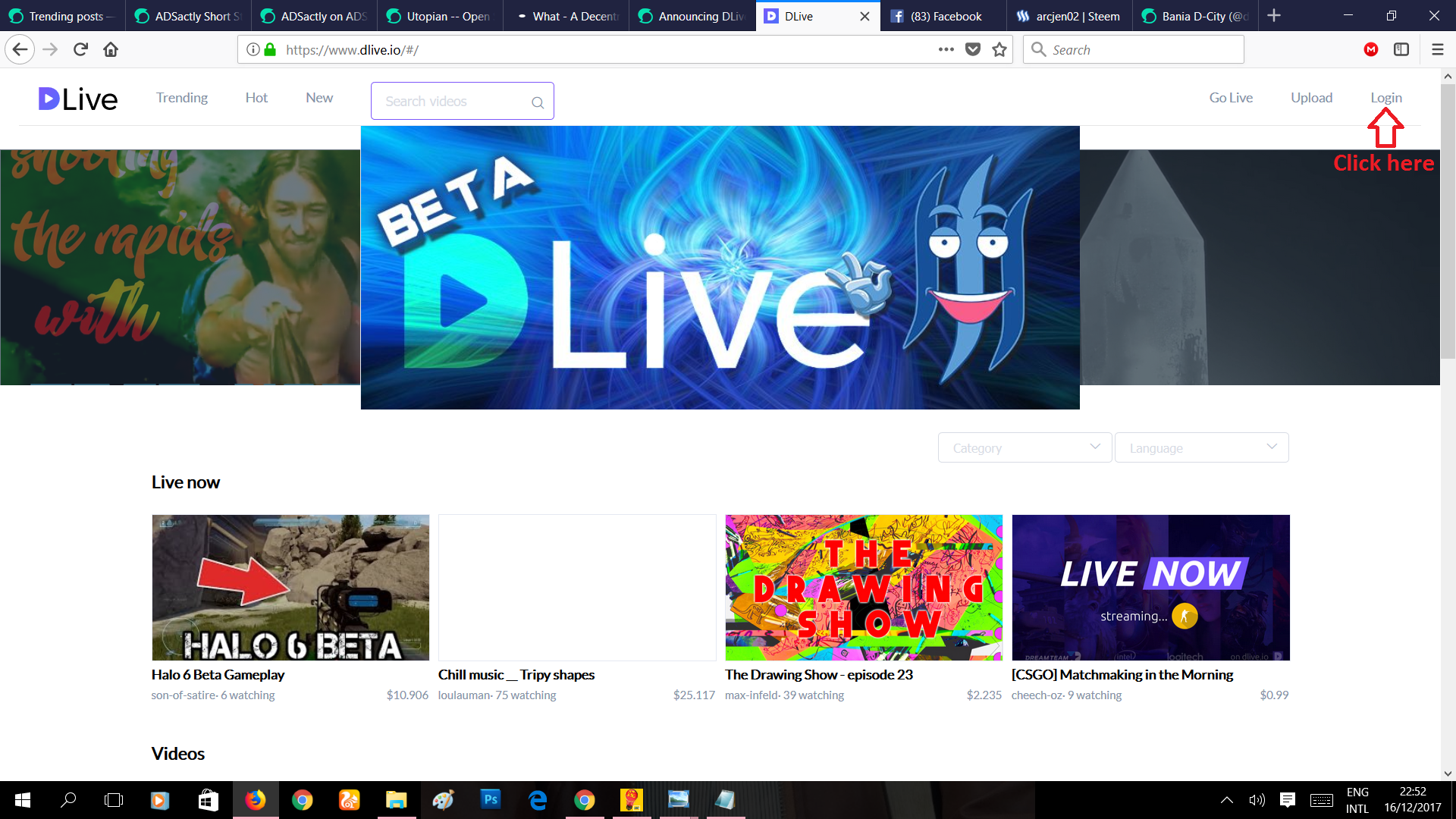Open Microsoft Store from the taskbar
Viewport: 1456px width, 819px height.
pyautogui.click(x=208, y=800)
